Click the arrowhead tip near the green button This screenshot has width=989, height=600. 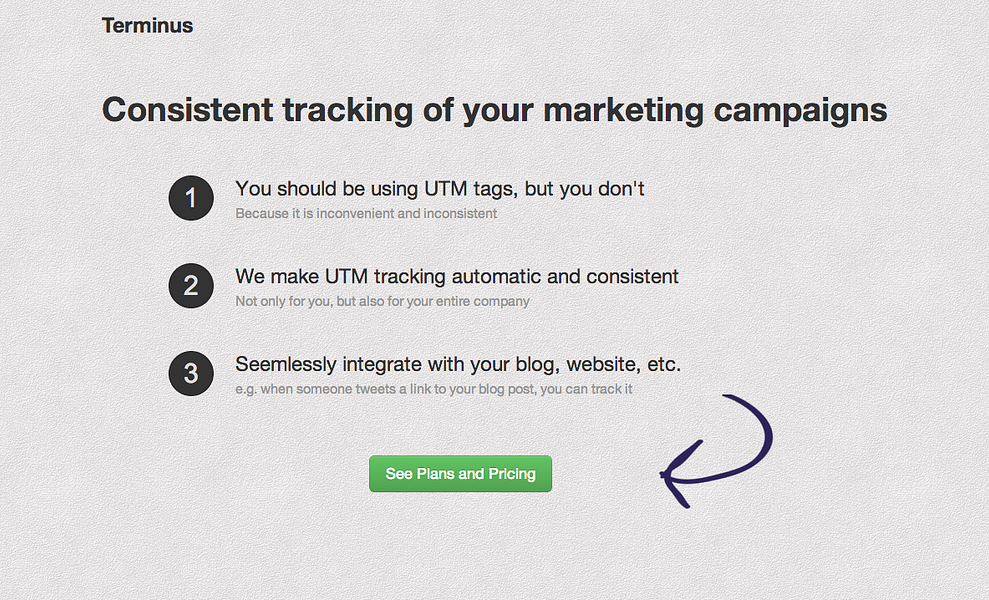pyautogui.click(x=665, y=475)
